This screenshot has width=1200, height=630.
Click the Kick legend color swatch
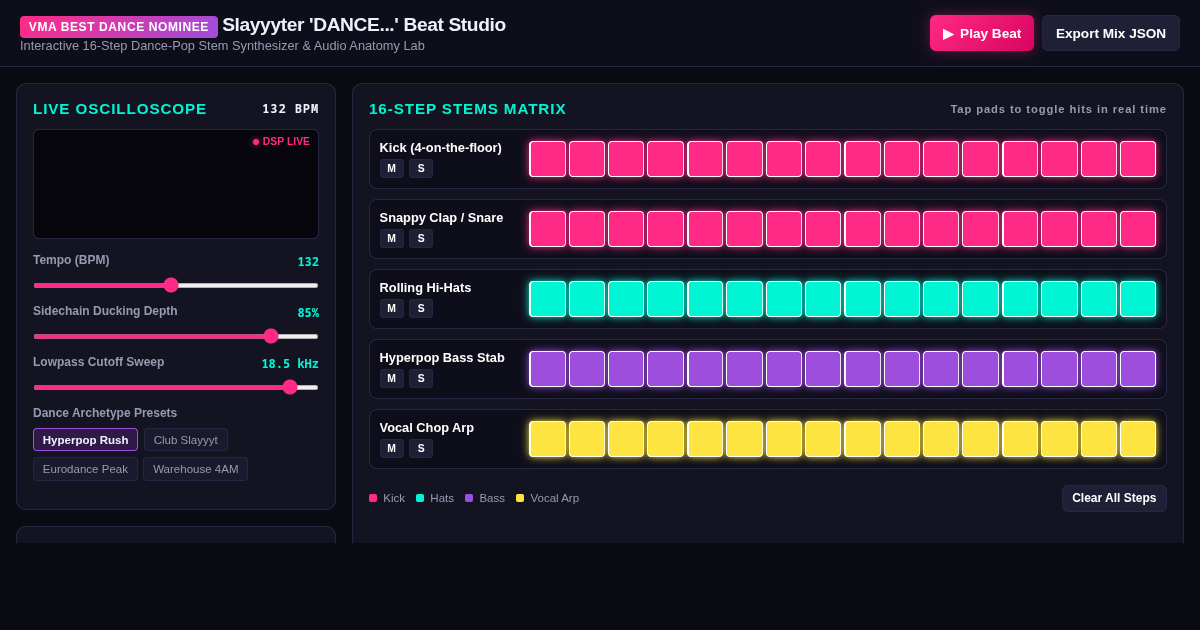pyautogui.click(x=373, y=498)
